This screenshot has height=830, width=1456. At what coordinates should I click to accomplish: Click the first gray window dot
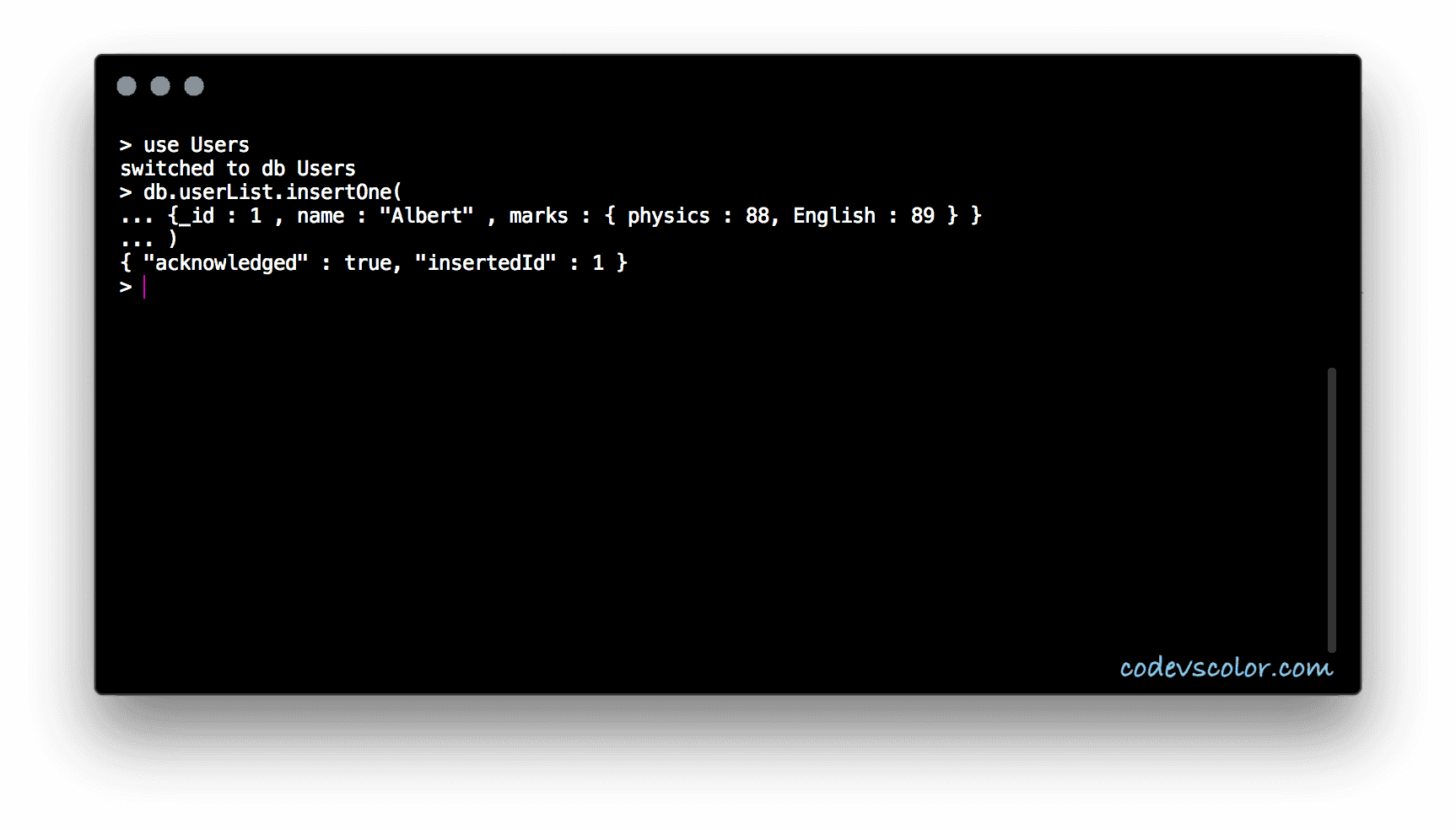coord(127,86)
